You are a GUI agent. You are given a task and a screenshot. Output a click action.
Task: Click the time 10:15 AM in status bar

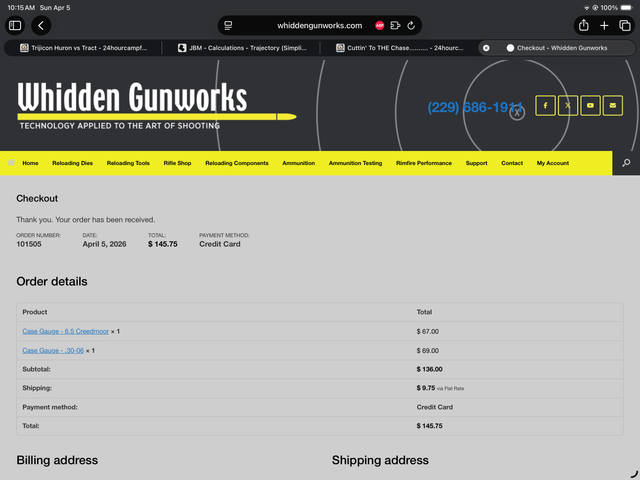[21, 8]
